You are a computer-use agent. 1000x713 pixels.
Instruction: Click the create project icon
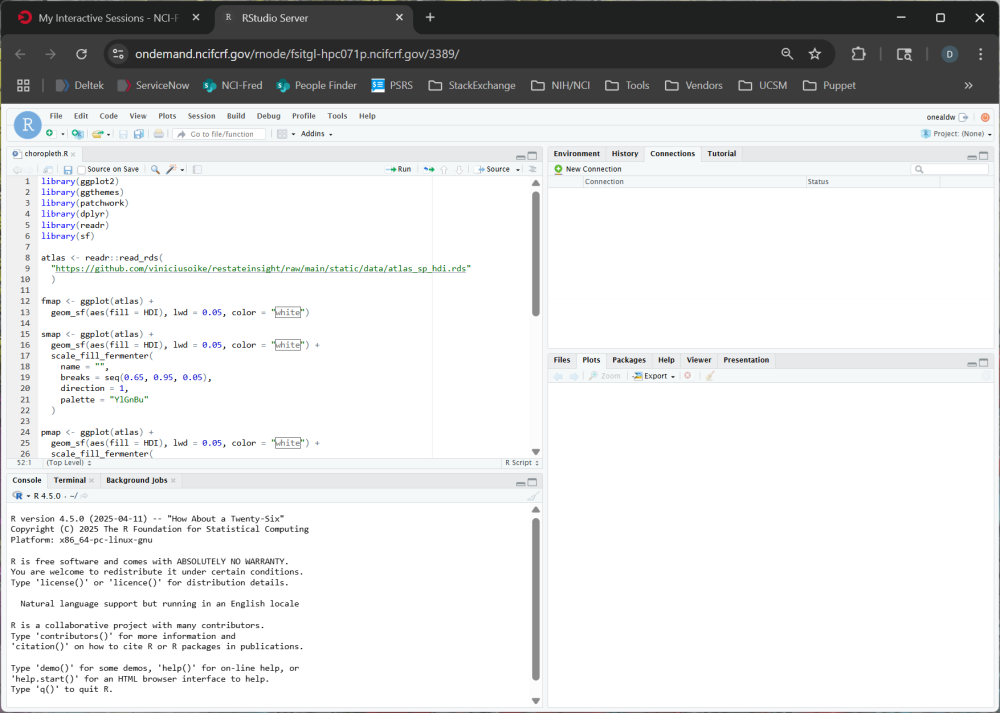(x=78, y=134)
